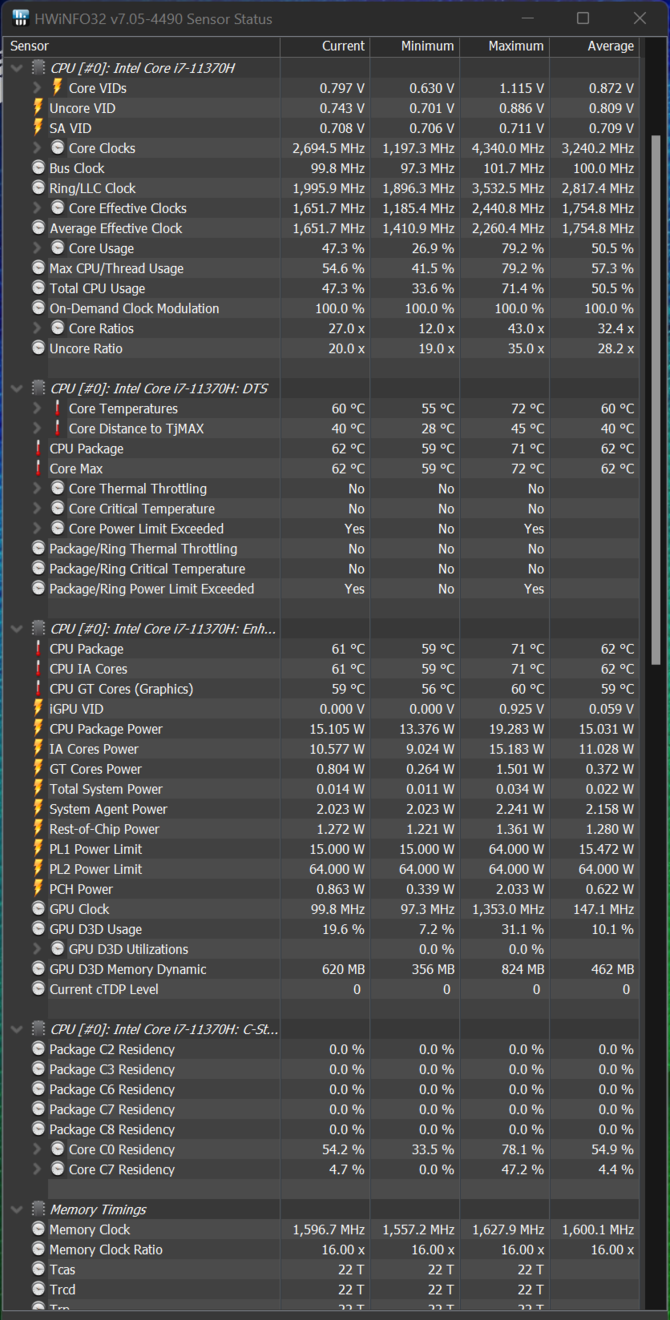Click the lightning icon beside Uncore VID
670x1320 pixels.
click(39, 108)
